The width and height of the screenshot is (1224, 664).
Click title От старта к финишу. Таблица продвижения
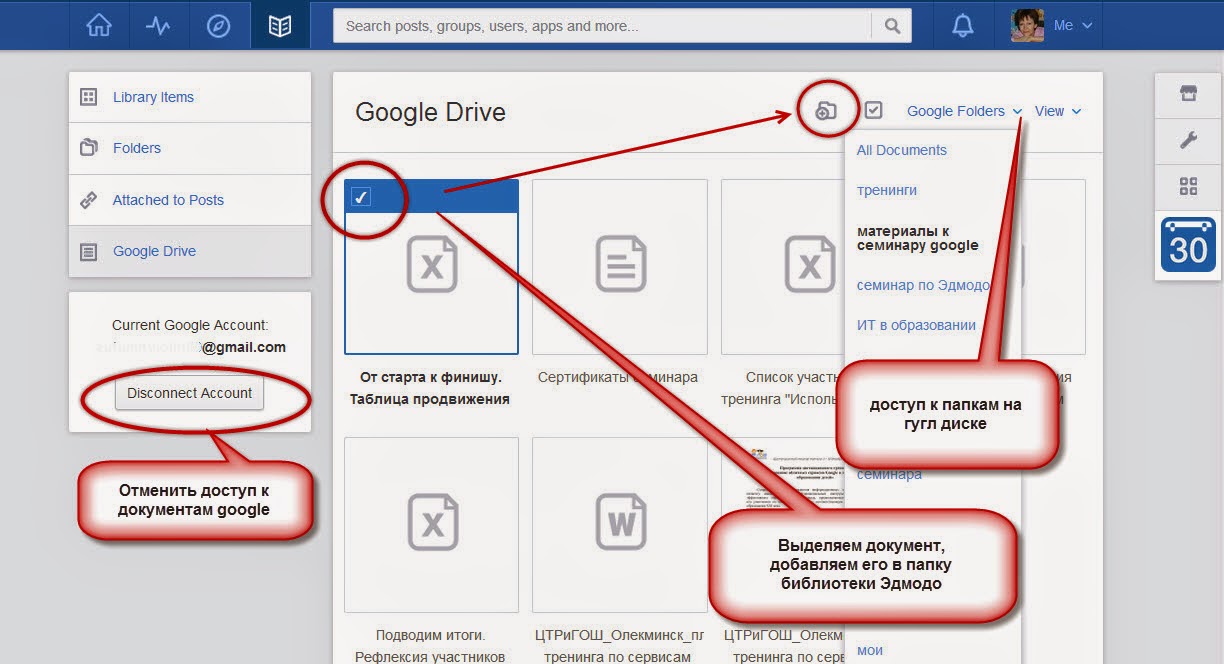(430, 388)
